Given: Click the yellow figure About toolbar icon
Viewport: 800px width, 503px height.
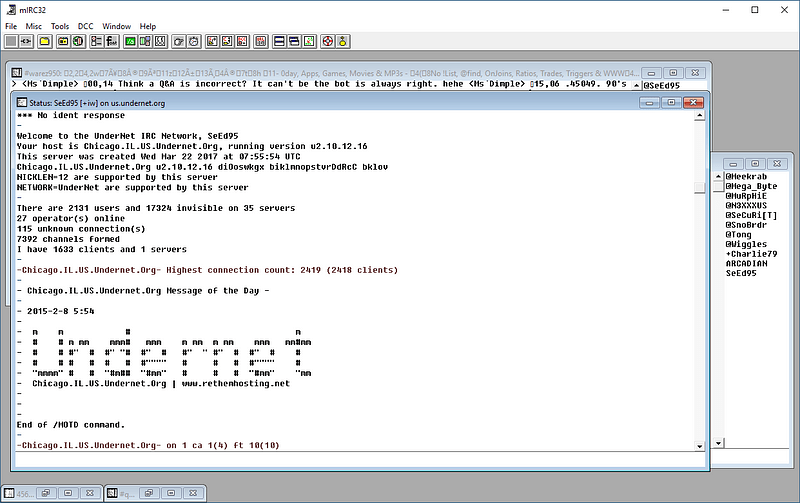Looking at the screenshot, I should click(343, 41).
